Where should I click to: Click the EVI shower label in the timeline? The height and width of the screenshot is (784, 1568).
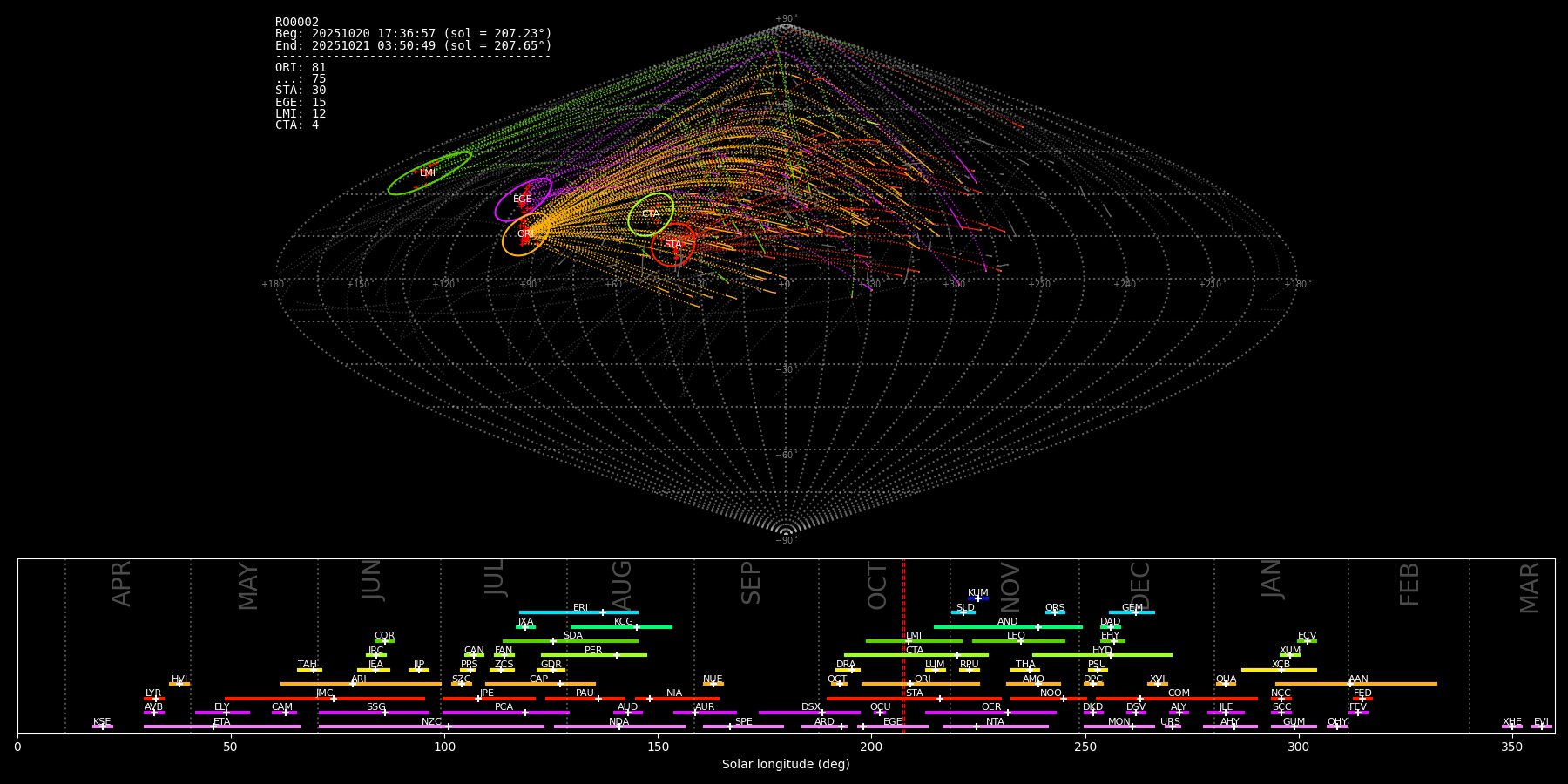pos(1541,722)
